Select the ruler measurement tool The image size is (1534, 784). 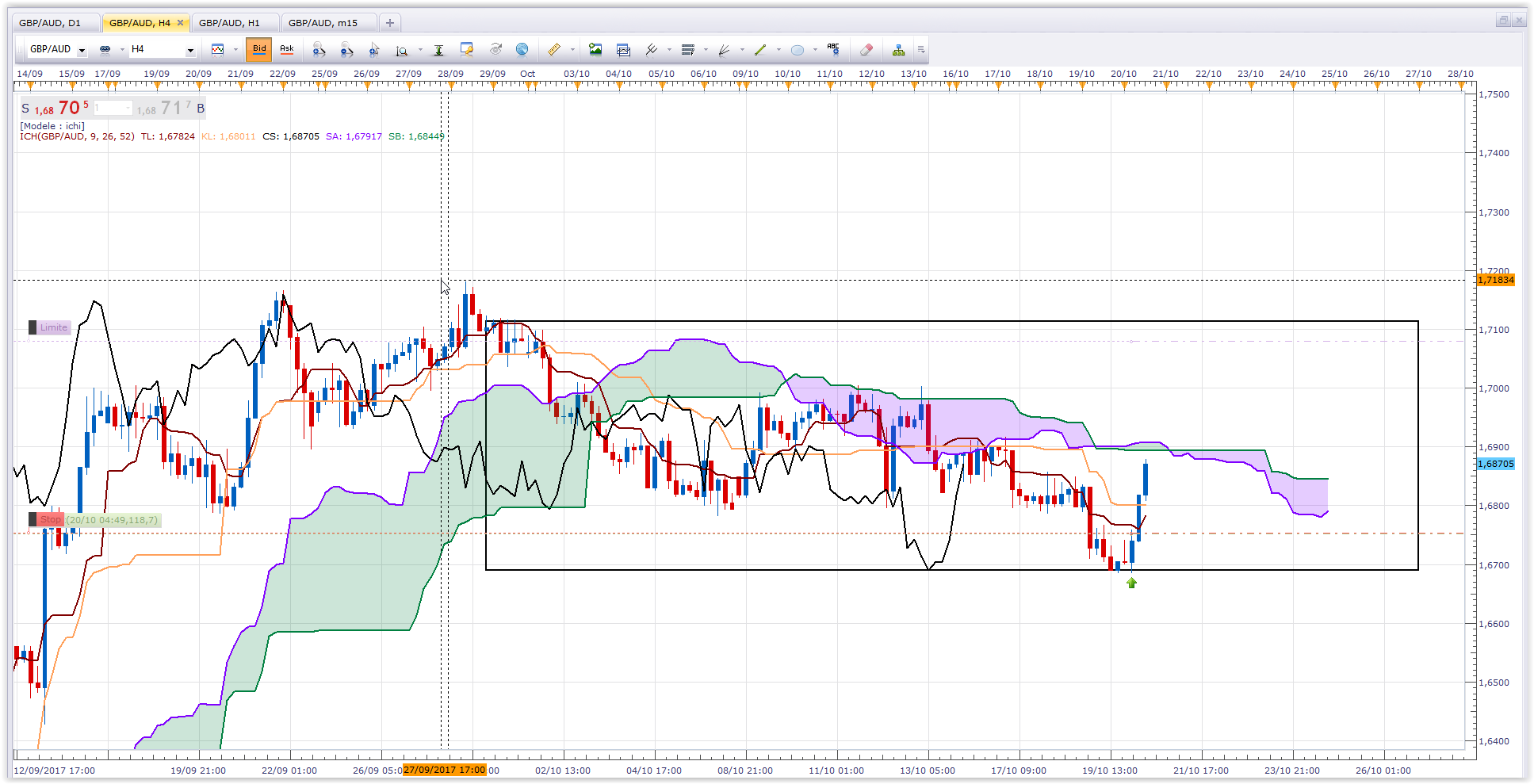[x=554, y=50]
